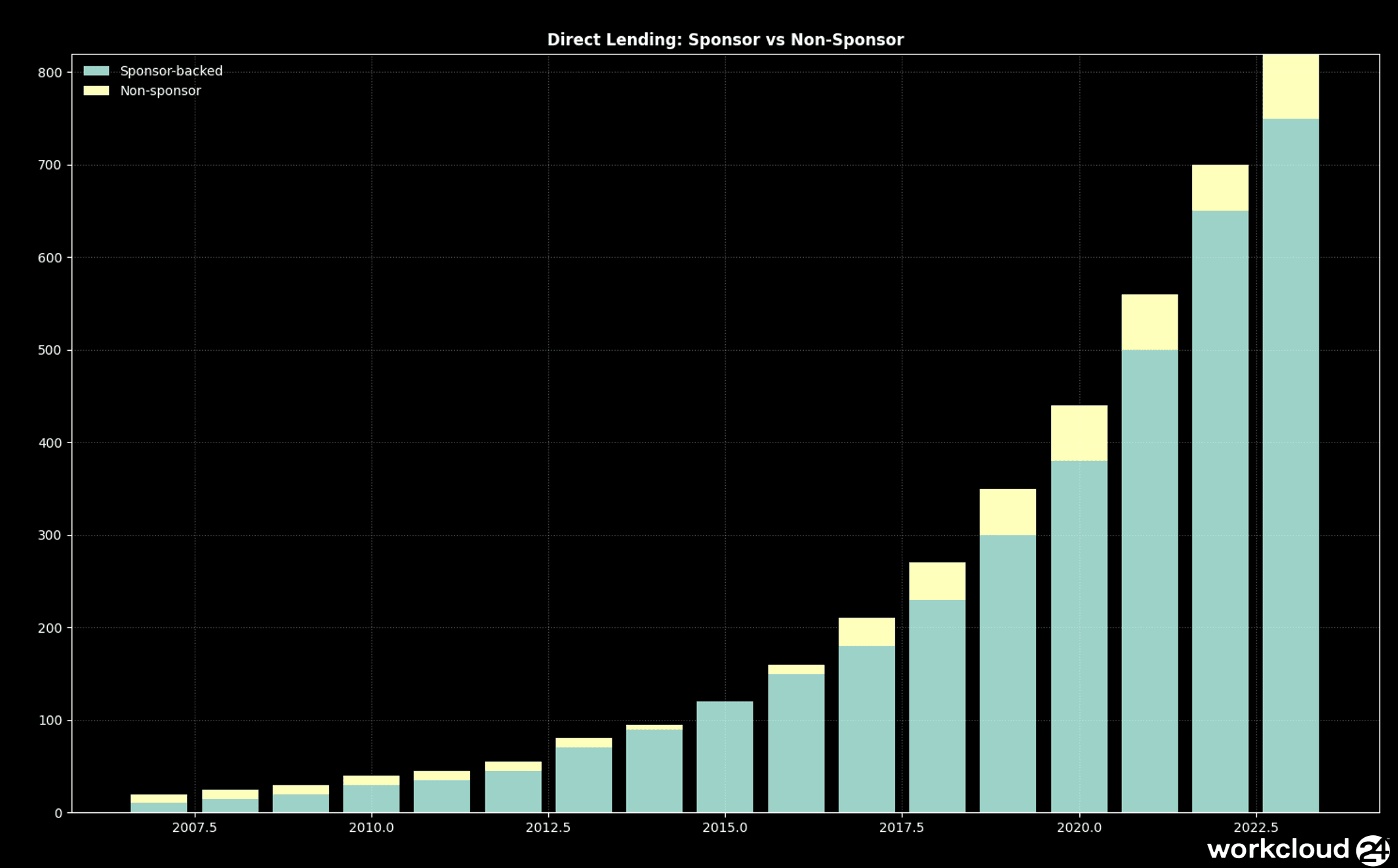Click the 2015 bar with no yellow top

point(725,757)
